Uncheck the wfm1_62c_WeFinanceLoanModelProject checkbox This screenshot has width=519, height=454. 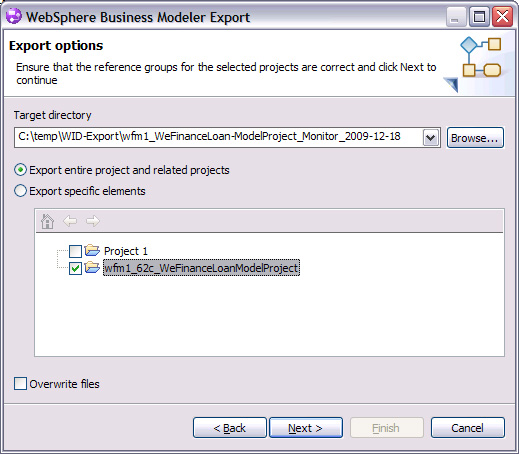pos(75,268)
